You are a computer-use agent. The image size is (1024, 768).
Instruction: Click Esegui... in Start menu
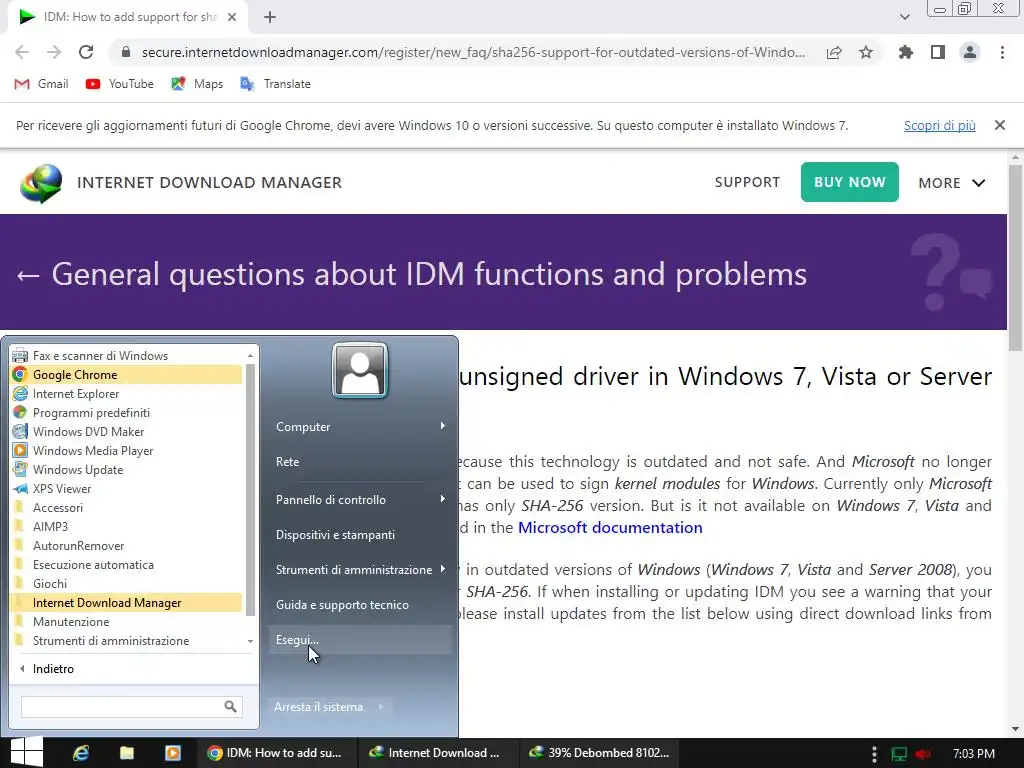[x=360, y=639]
